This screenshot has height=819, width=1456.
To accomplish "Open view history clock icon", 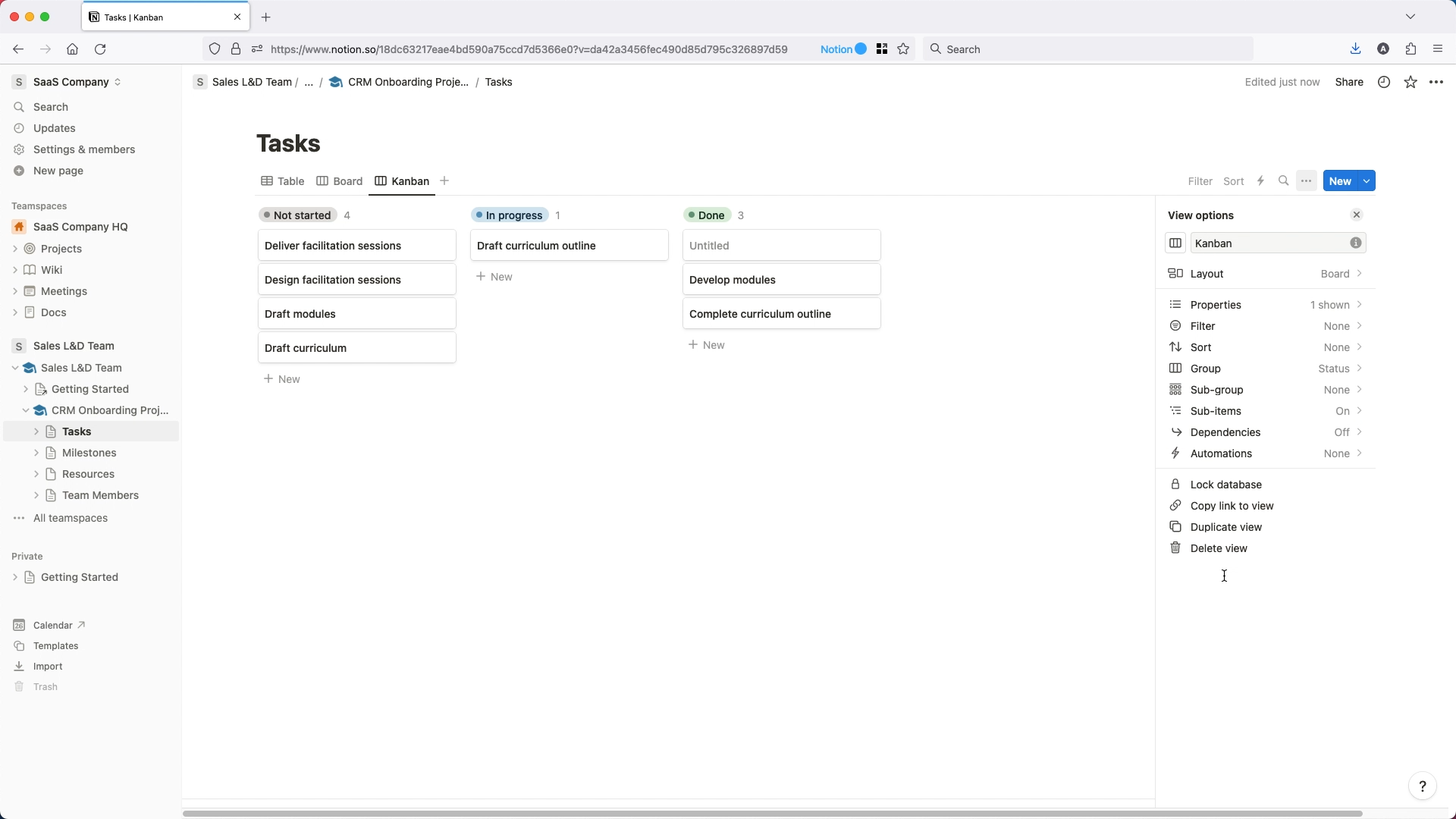I will [x=1384, y=82].
